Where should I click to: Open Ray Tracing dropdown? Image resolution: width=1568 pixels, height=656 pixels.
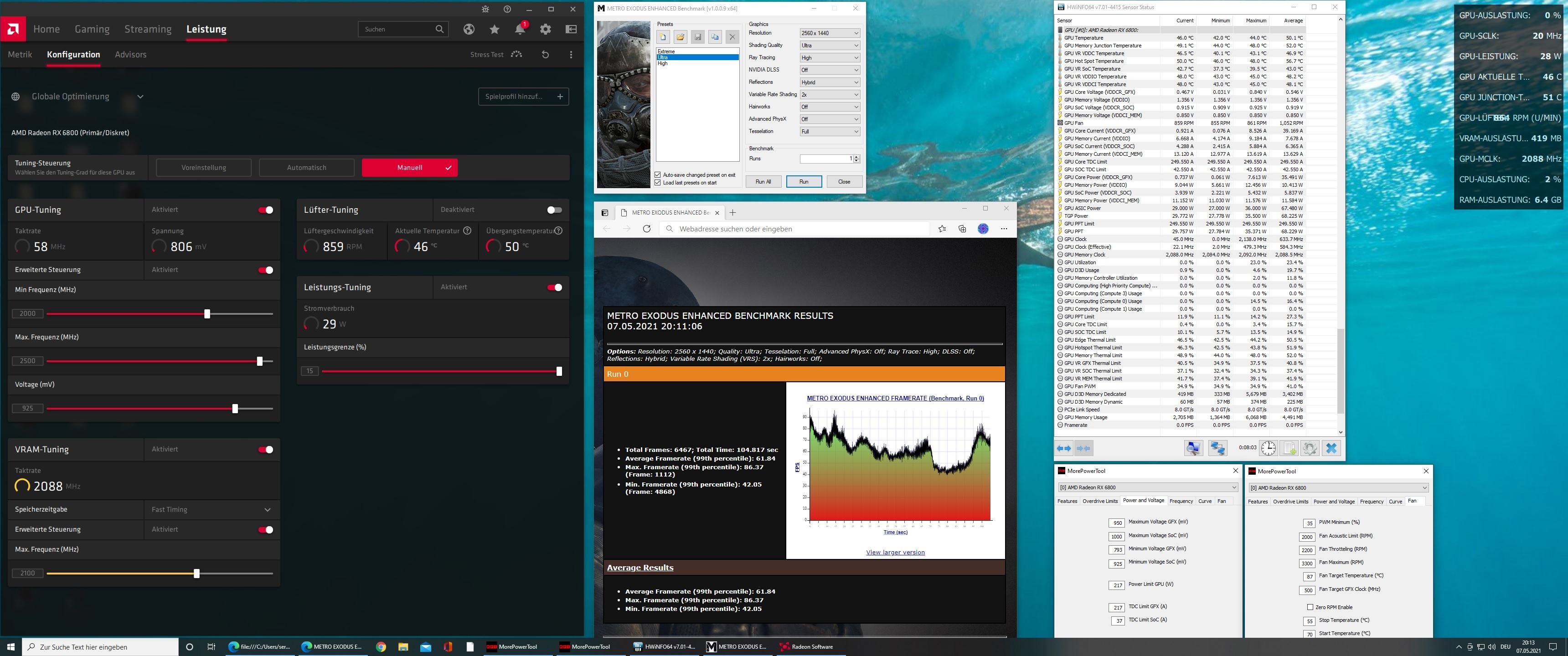pos(830,58)
